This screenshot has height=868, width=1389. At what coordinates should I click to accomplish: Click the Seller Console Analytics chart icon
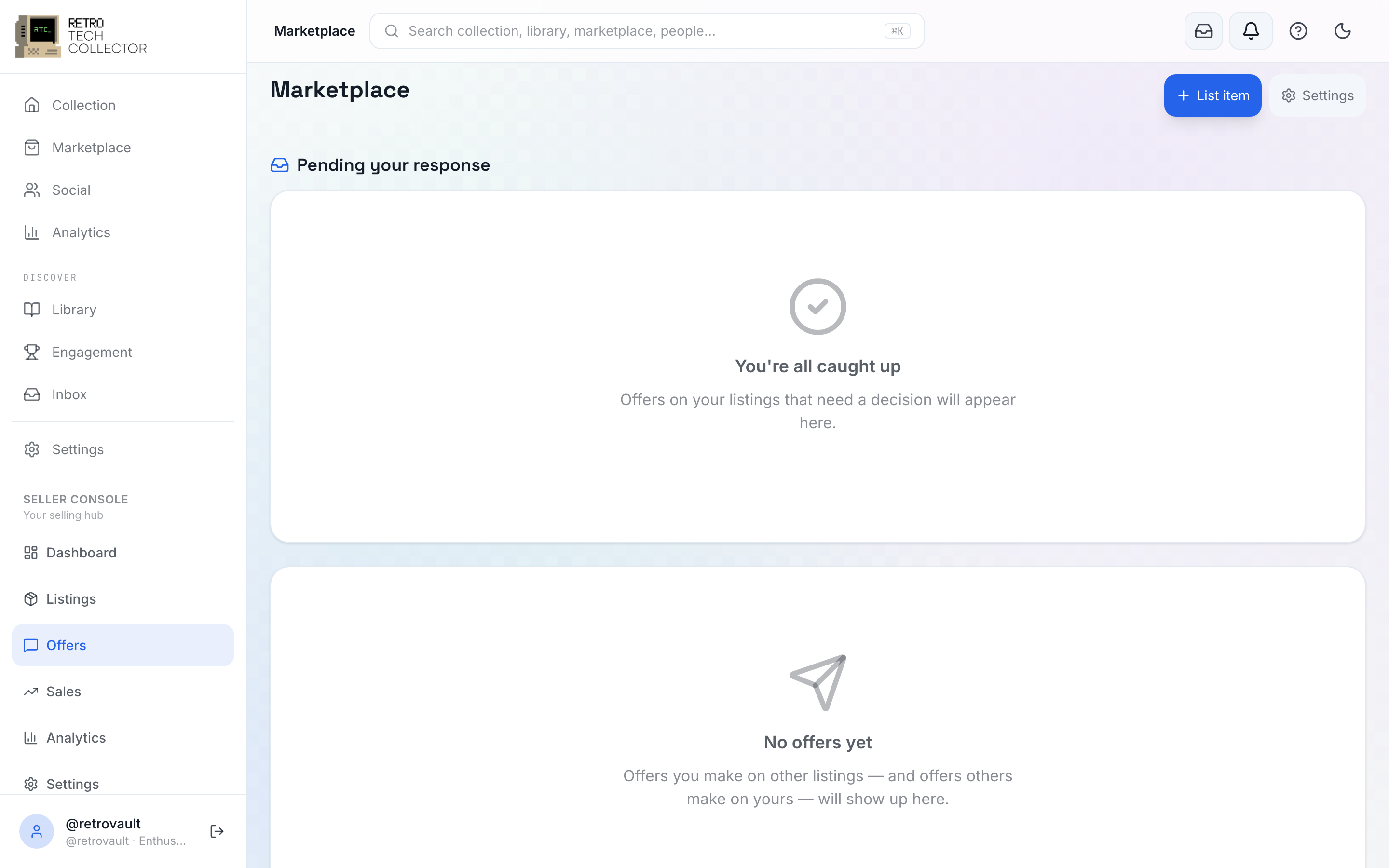30,738
